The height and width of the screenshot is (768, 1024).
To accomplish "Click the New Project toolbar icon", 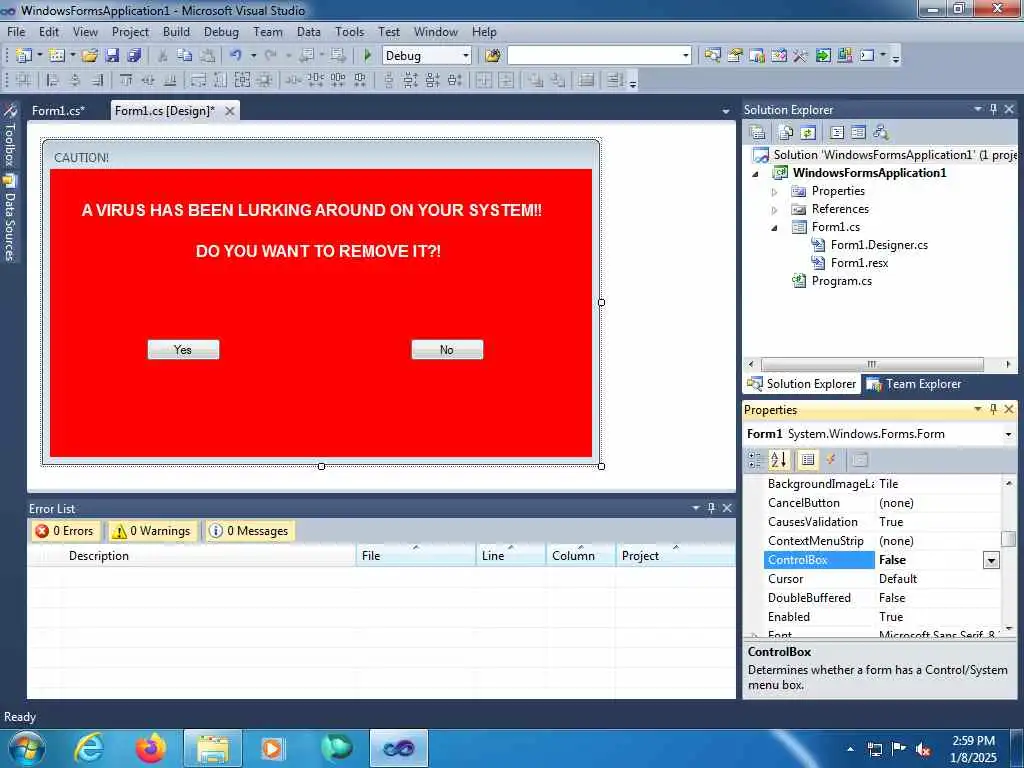I will tap(24, 56).
